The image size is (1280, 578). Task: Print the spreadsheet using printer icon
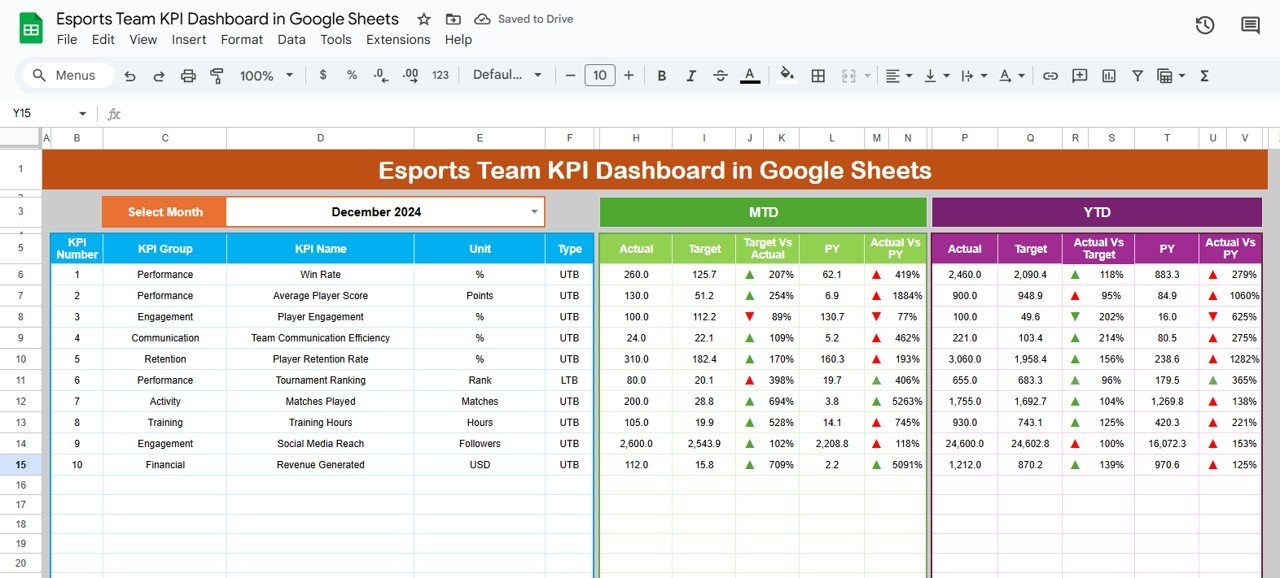tap(188, 75)
